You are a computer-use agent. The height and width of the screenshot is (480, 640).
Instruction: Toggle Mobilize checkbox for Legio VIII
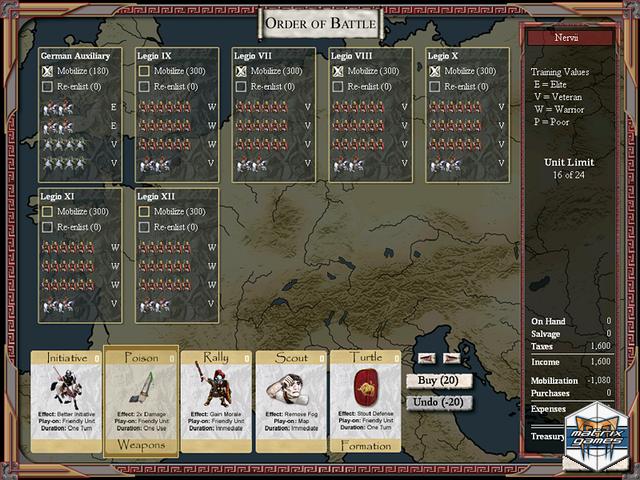(x=338, y=71)
